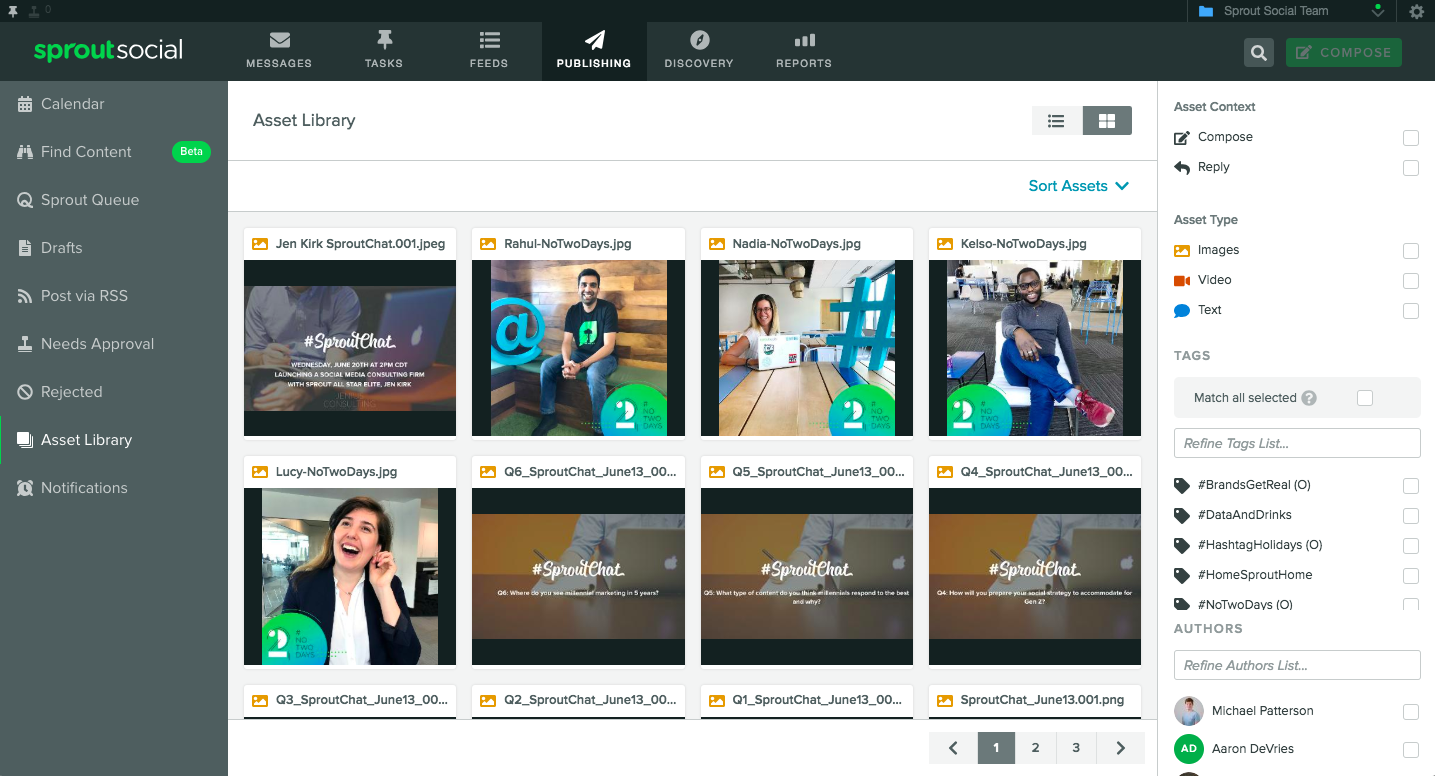Viewport: 1435px width, 776px height.
Task: Select page 1 in pagination
Action: click(x=996, y=748)
